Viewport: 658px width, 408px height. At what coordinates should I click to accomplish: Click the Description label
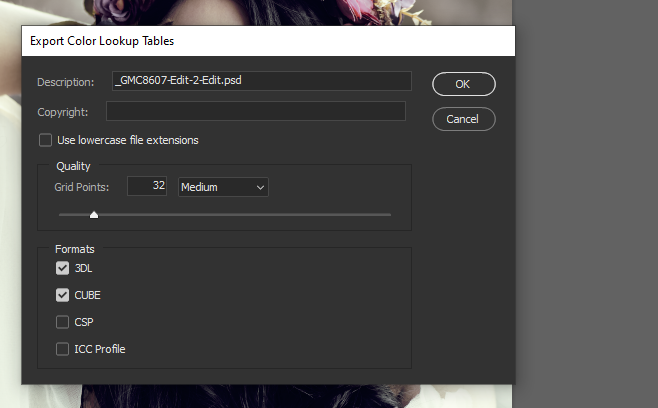pyautogui.click(x=66, y=82)
